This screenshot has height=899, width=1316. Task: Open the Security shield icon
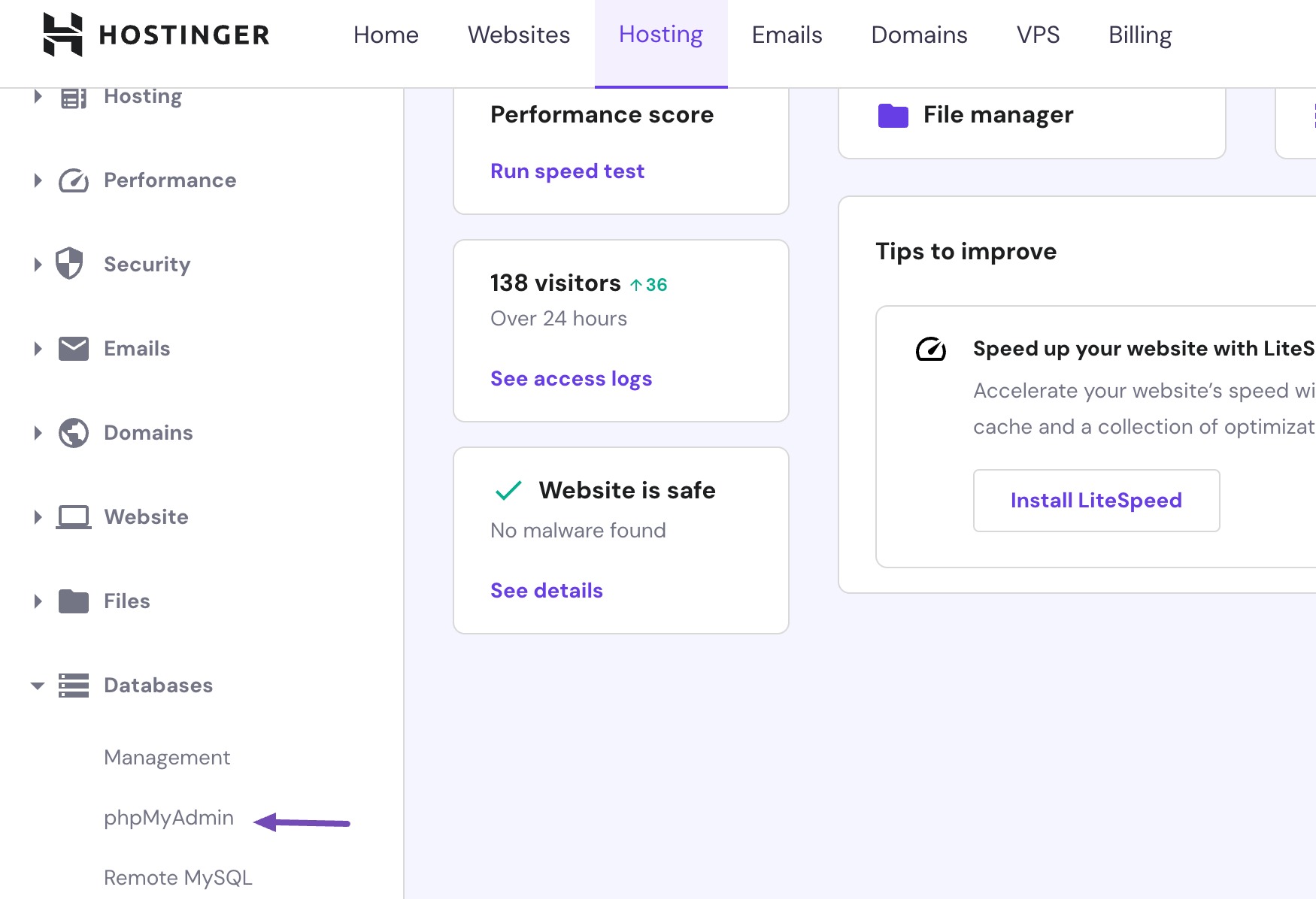(70, 264)
